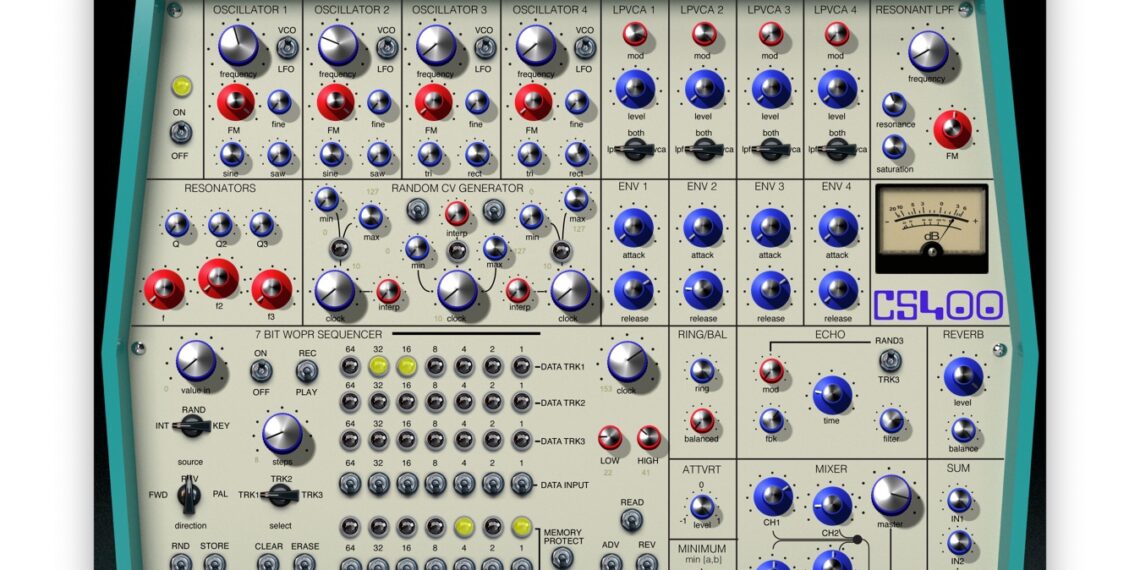Image resolution: width=1140 pixels, height=570 pixels.
Task: Click the Resonators Q knob
Action: [177, 225]
